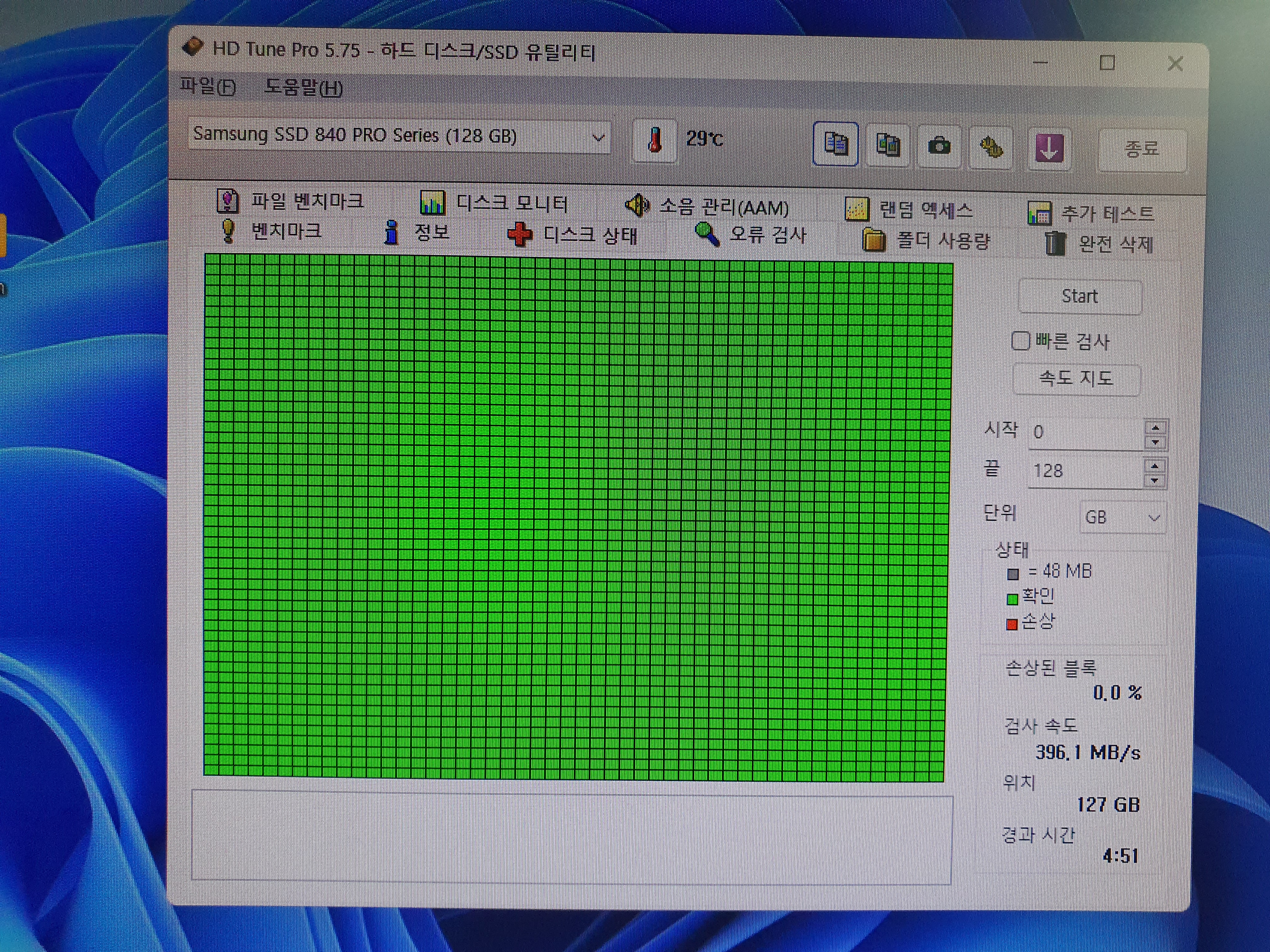Decrease the 끝 value with down arrow
The image size is (1270, 952).
coord(1155,481)
